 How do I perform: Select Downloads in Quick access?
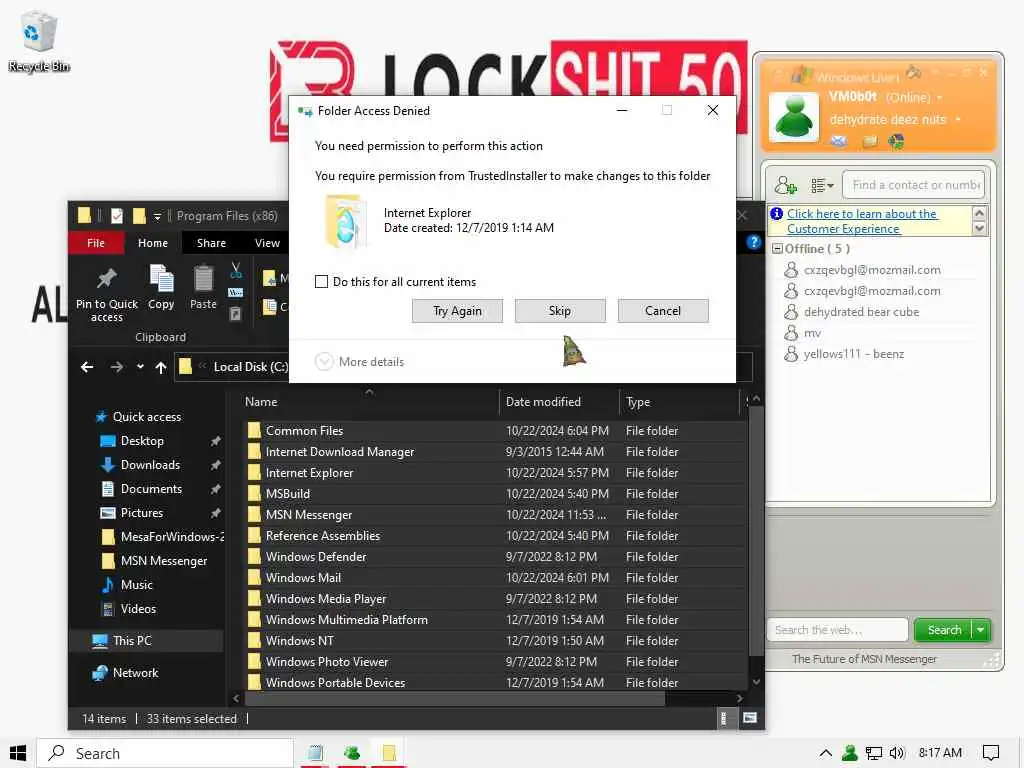point(150,464)
